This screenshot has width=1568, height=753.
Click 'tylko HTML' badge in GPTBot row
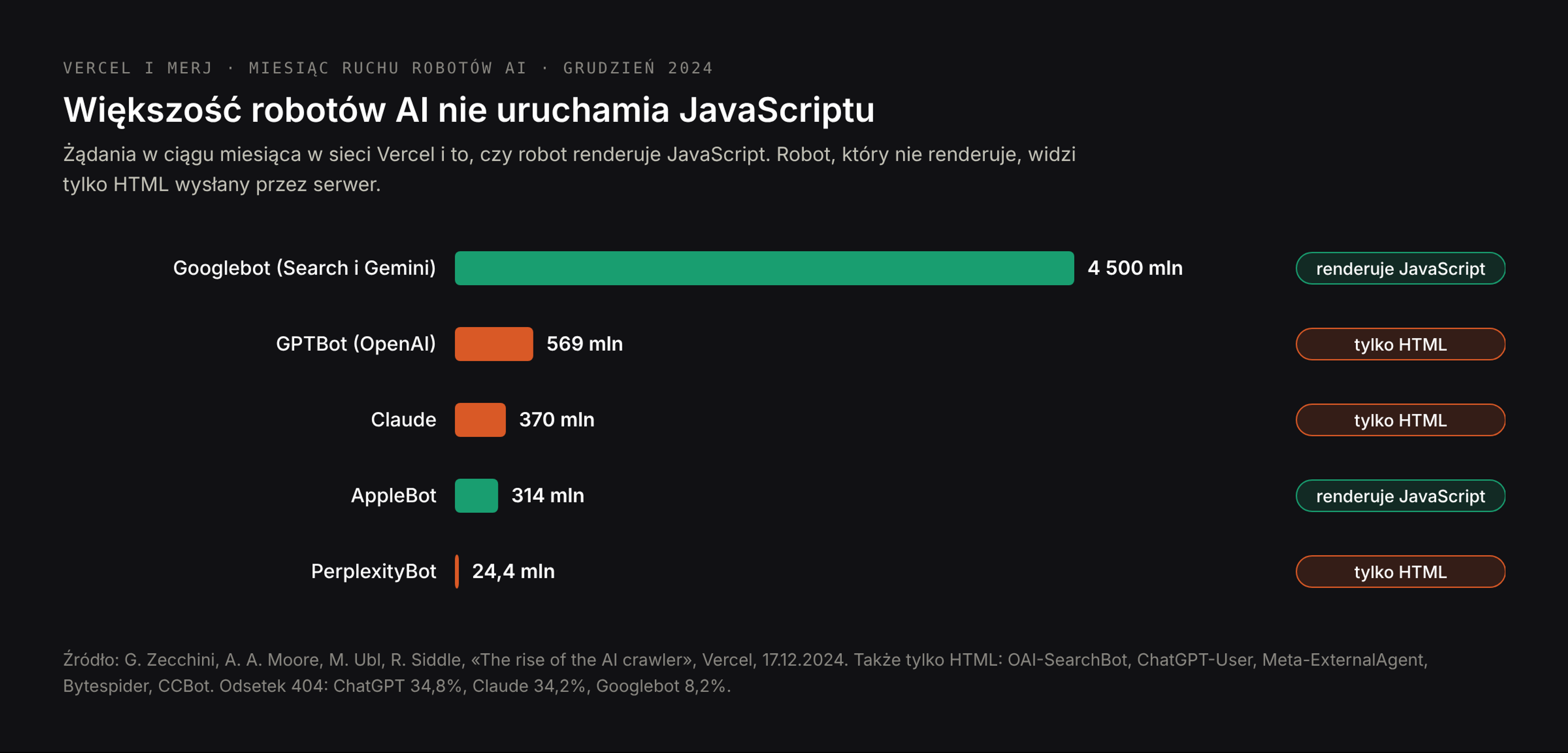(1400, 344)
